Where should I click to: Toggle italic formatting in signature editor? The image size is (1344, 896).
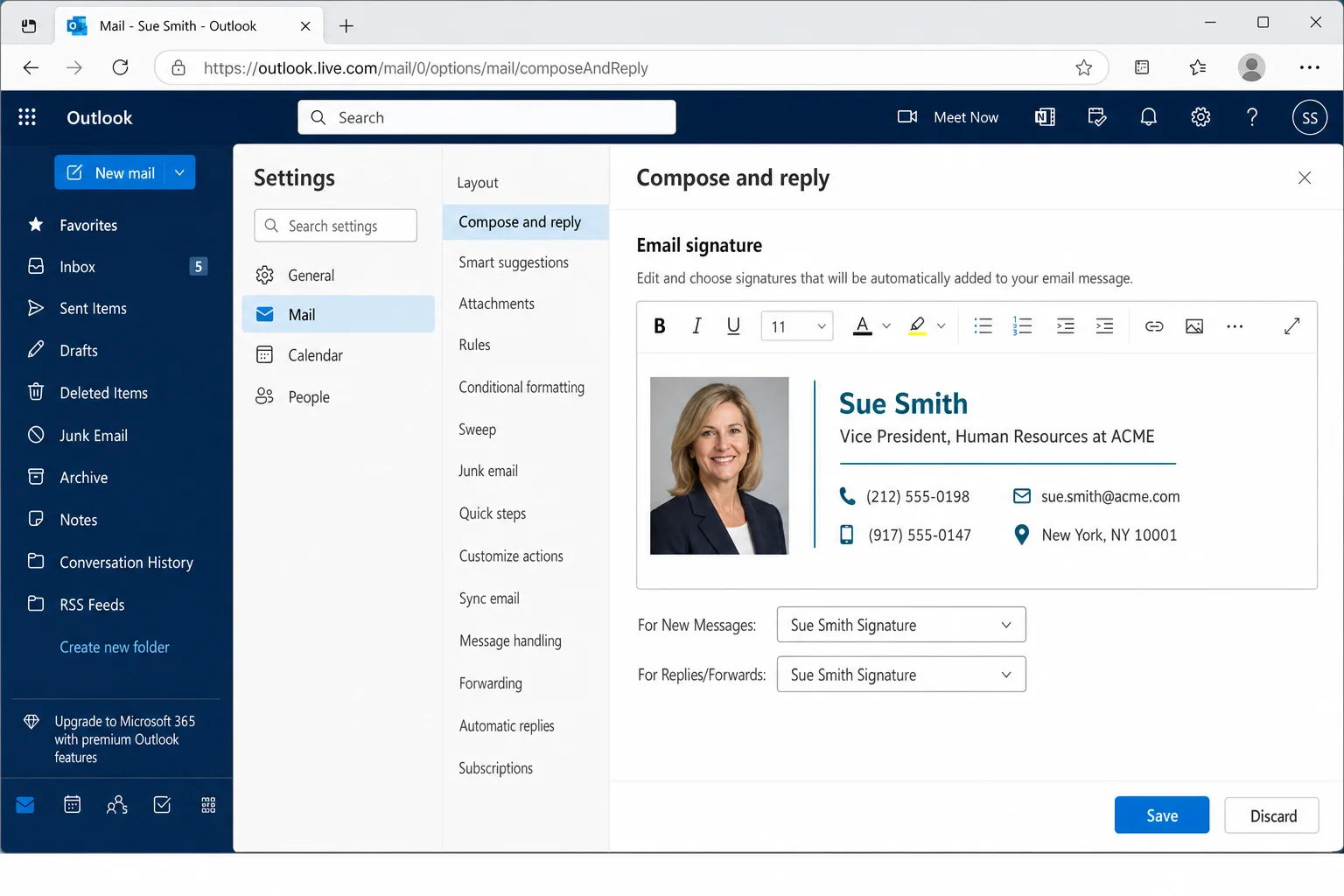(696, 326)
